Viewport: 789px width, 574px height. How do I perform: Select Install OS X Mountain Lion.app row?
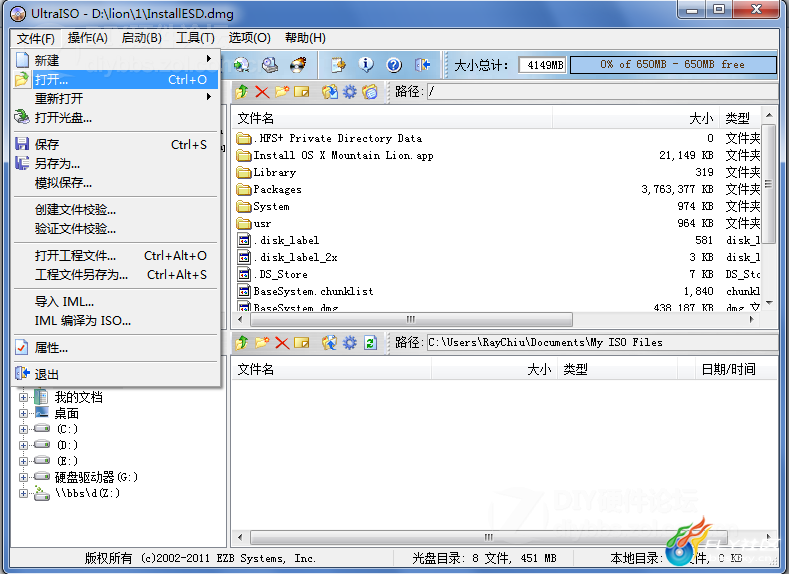pyautogui.click(x=497, y=155)
